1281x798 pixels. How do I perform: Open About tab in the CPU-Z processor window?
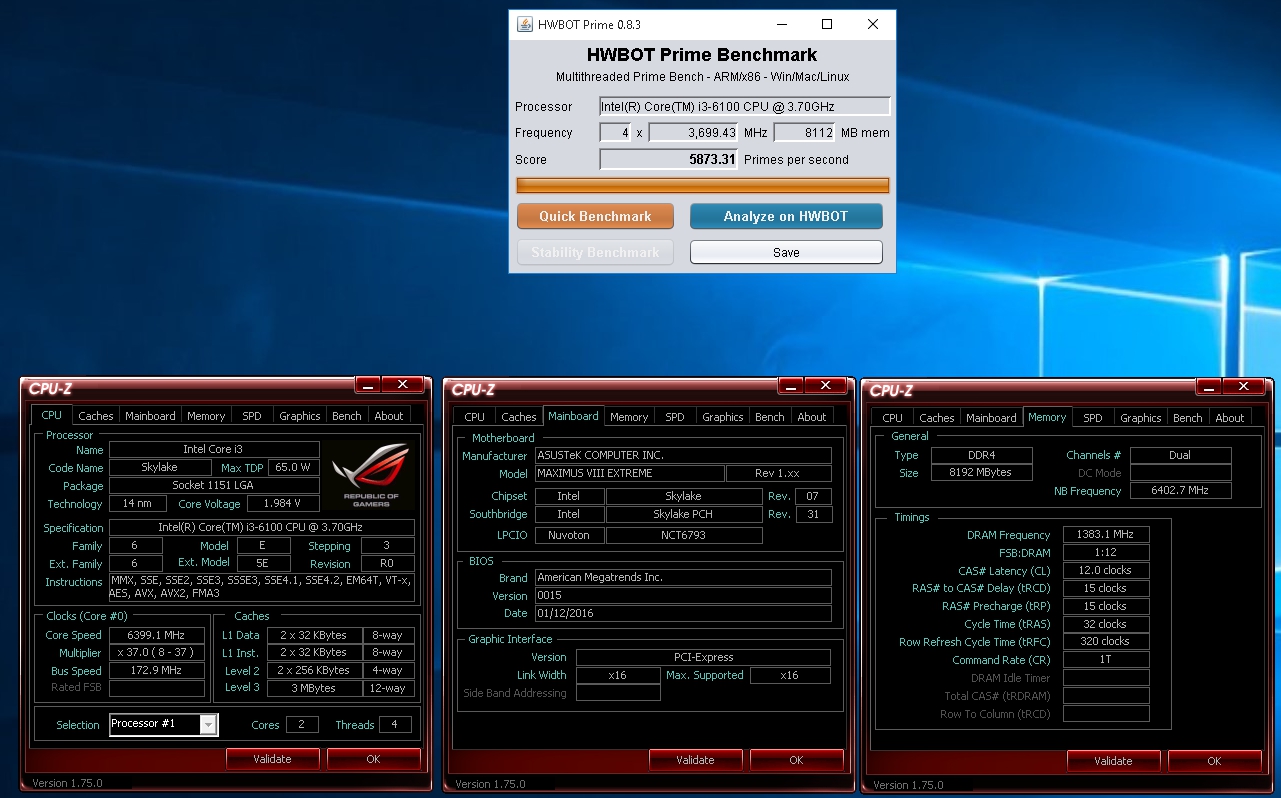389,416
